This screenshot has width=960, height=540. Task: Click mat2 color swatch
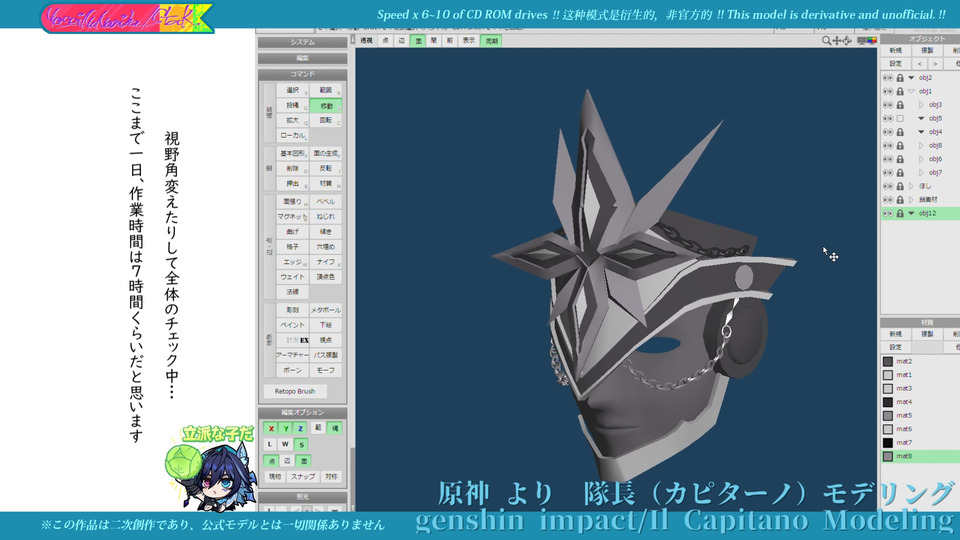(888, 361)
